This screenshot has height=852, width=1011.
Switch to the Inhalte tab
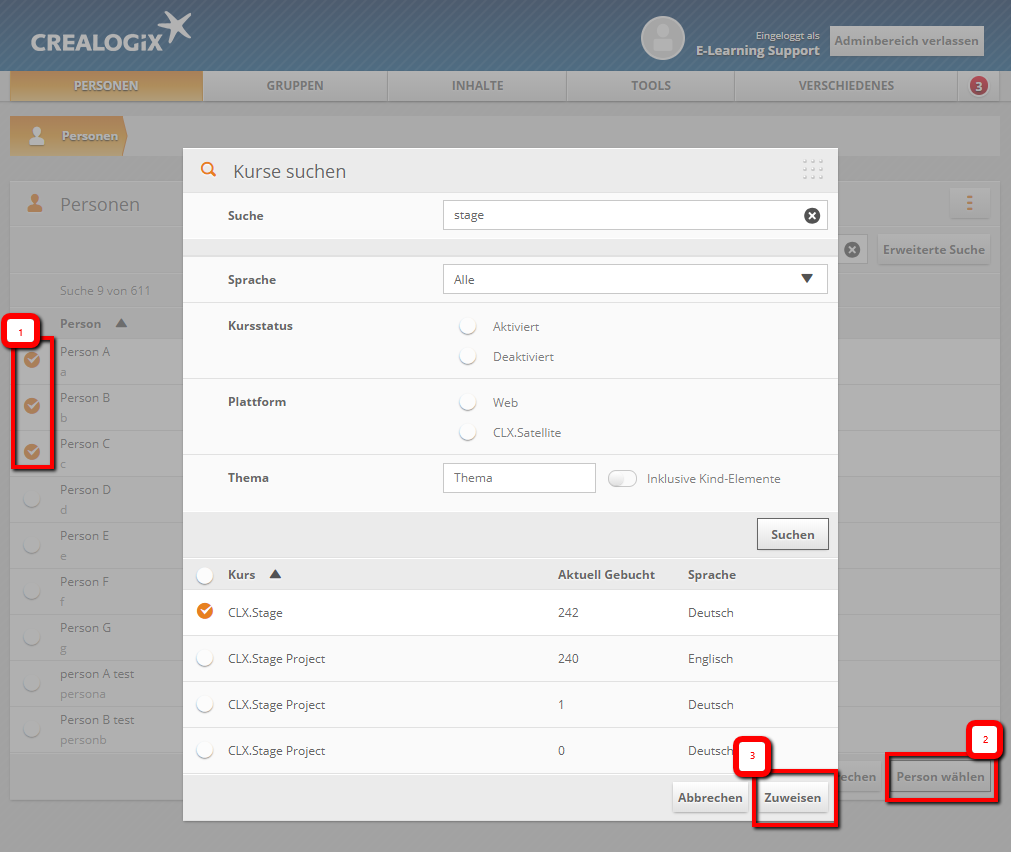477,86
